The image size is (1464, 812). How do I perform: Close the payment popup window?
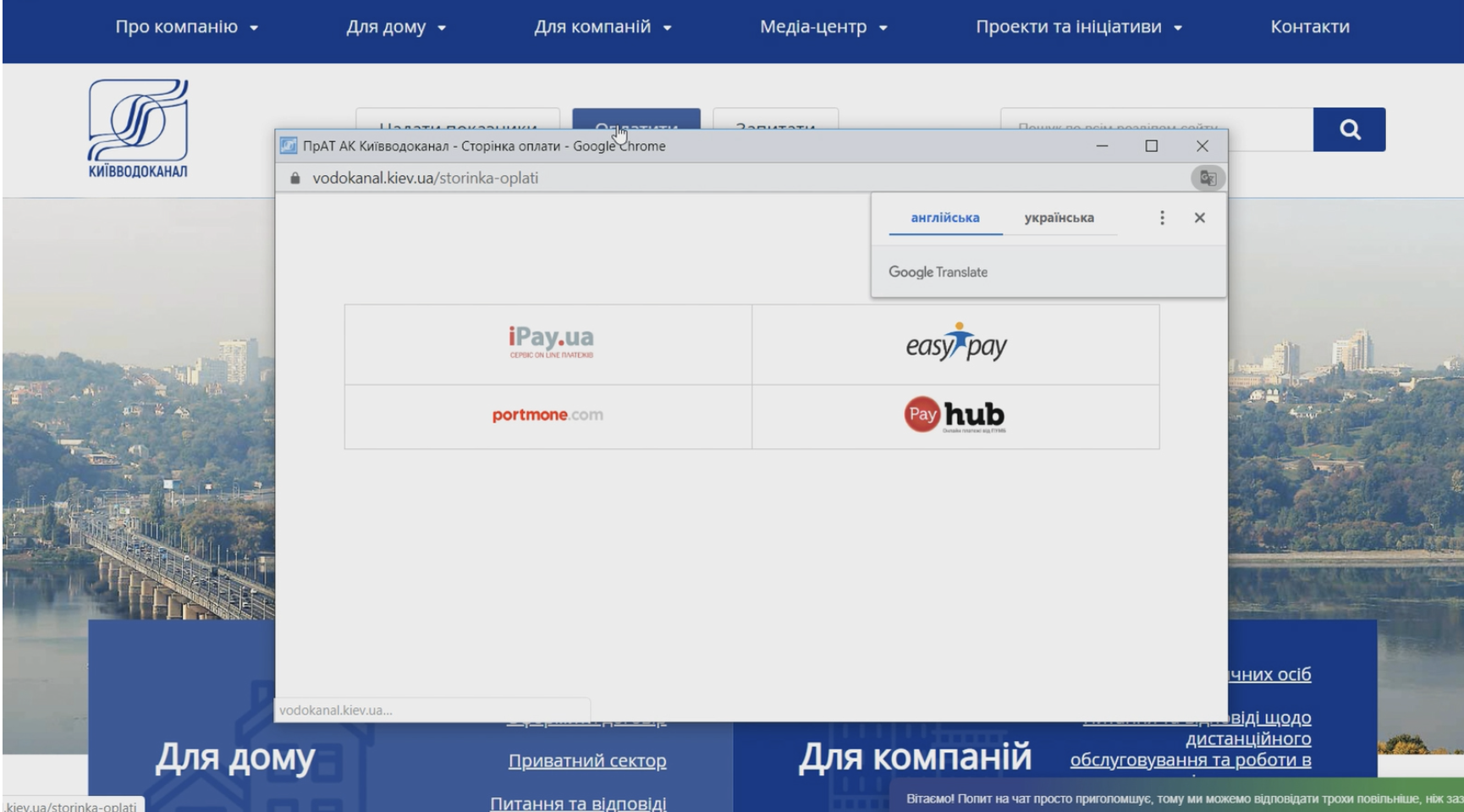(1202, 146)
